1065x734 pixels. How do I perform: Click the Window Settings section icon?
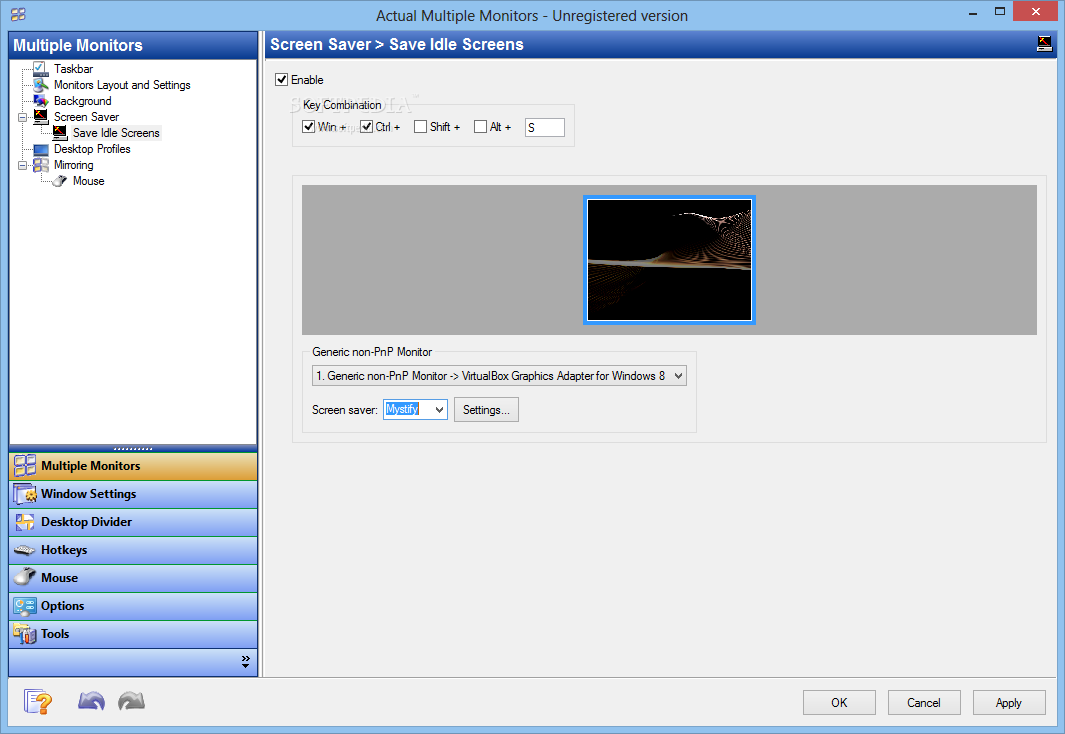25,494
